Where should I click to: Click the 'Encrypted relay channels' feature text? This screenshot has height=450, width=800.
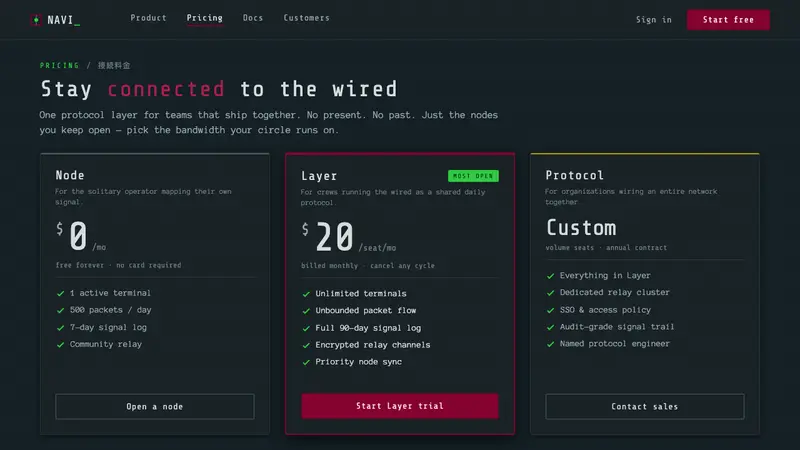[x=372, y=345]
